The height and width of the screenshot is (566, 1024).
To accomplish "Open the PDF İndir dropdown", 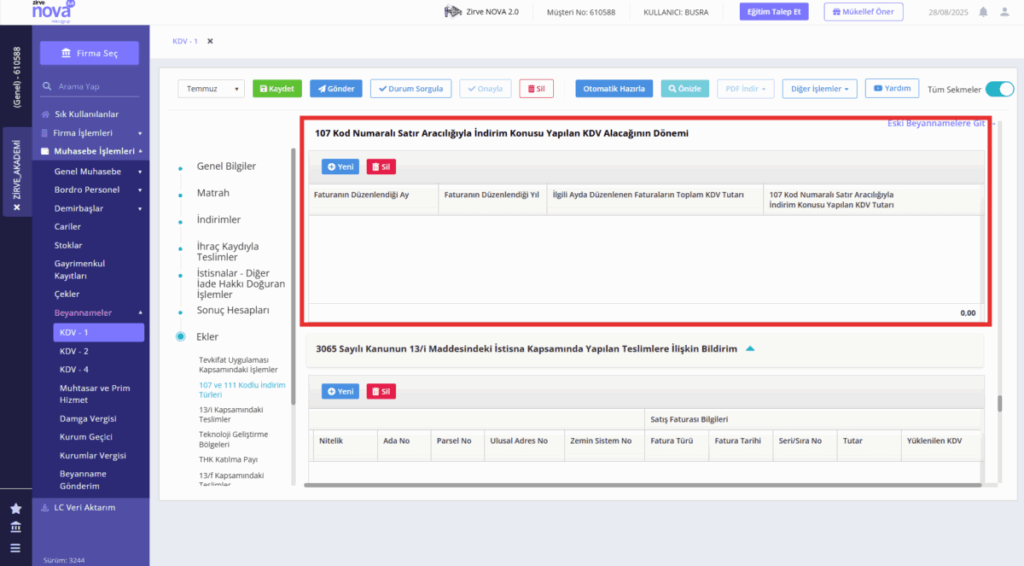I will 745,89.
